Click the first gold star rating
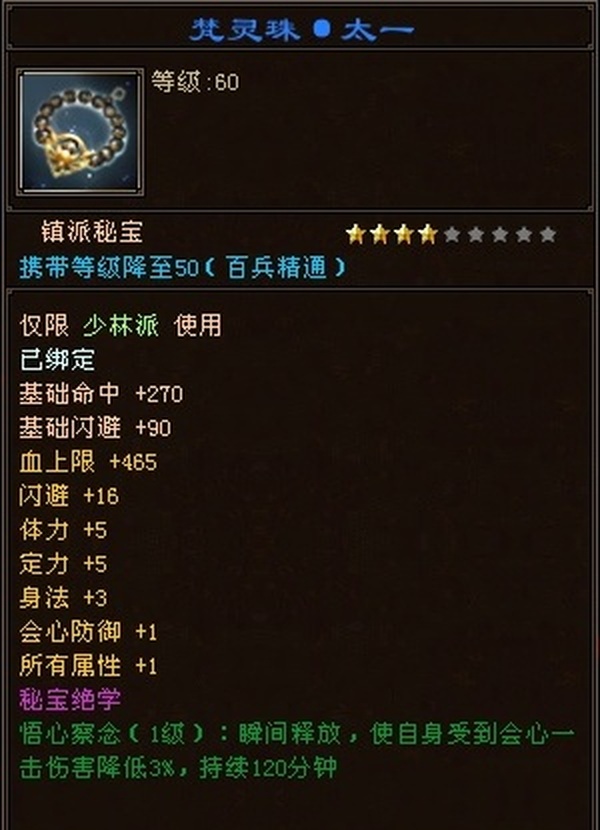 [x=355, y=234]
